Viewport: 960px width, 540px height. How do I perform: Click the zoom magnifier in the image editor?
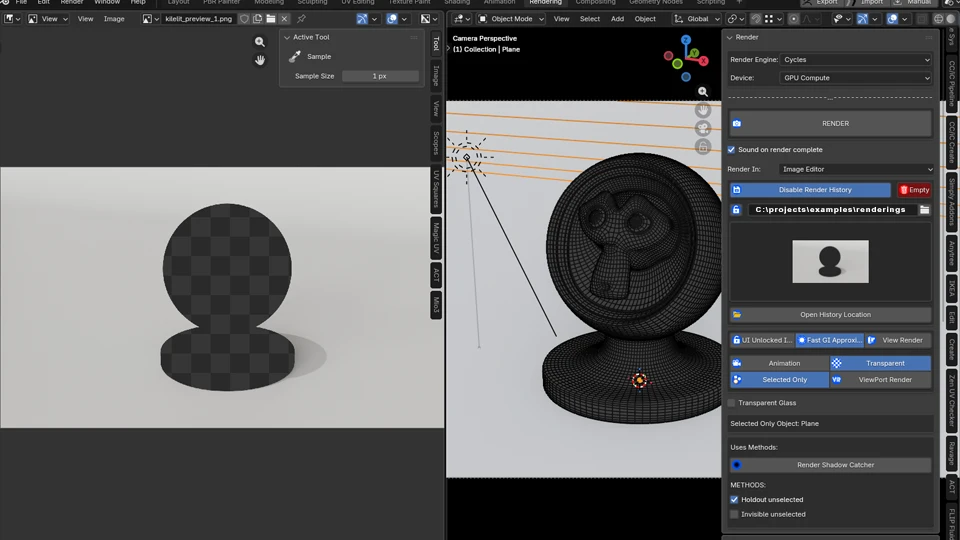[260, 42]
